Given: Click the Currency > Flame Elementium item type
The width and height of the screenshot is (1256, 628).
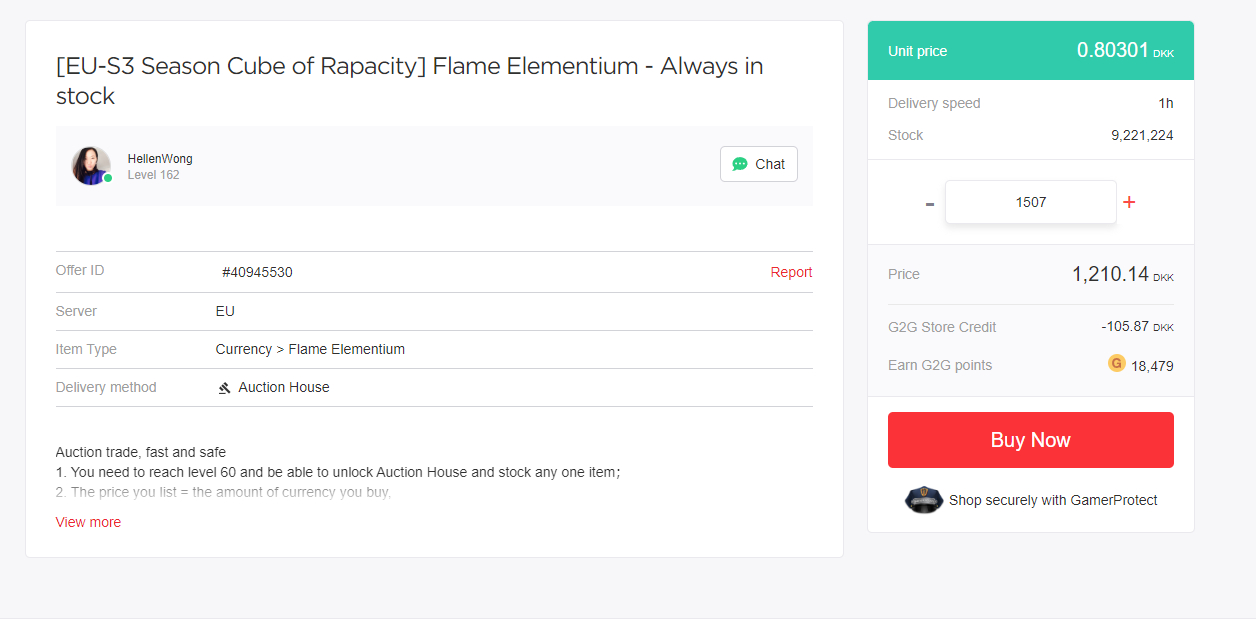Looking at the screenshot, I should click(310, 349).
